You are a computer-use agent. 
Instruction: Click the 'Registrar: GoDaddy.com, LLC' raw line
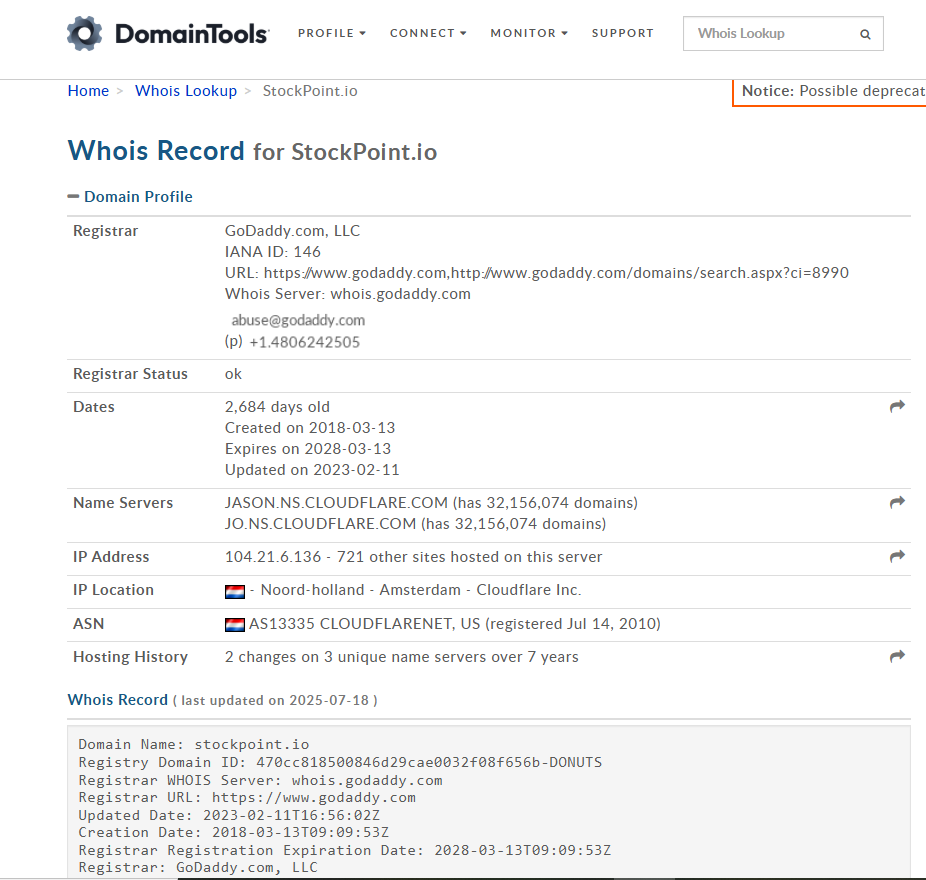(x=198, y=868)
